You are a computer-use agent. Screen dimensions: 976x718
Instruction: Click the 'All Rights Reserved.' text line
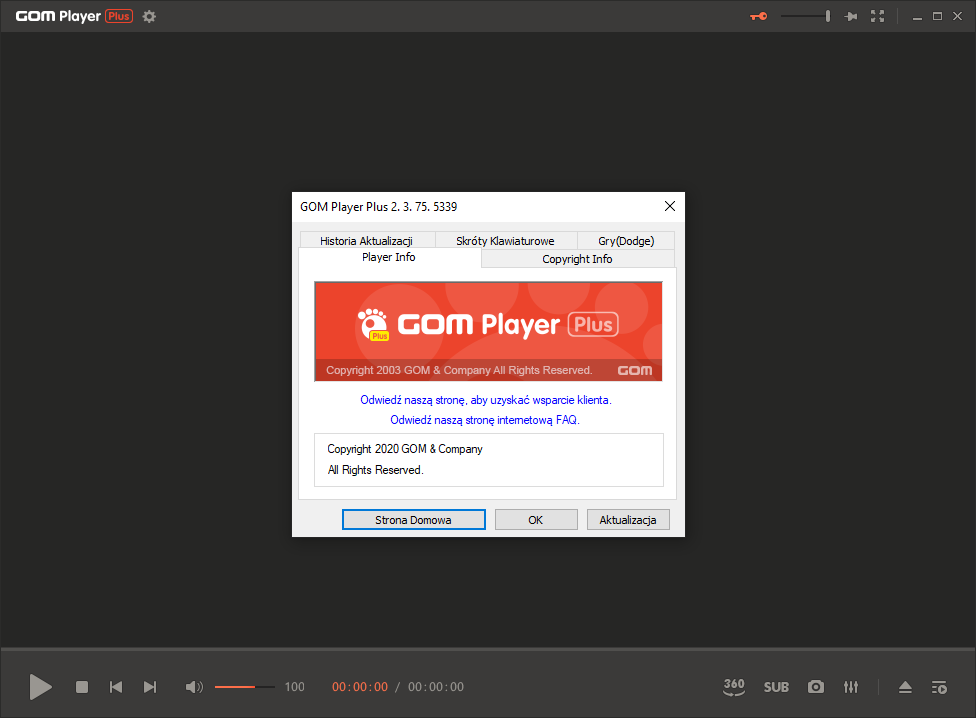pos(376,470)
